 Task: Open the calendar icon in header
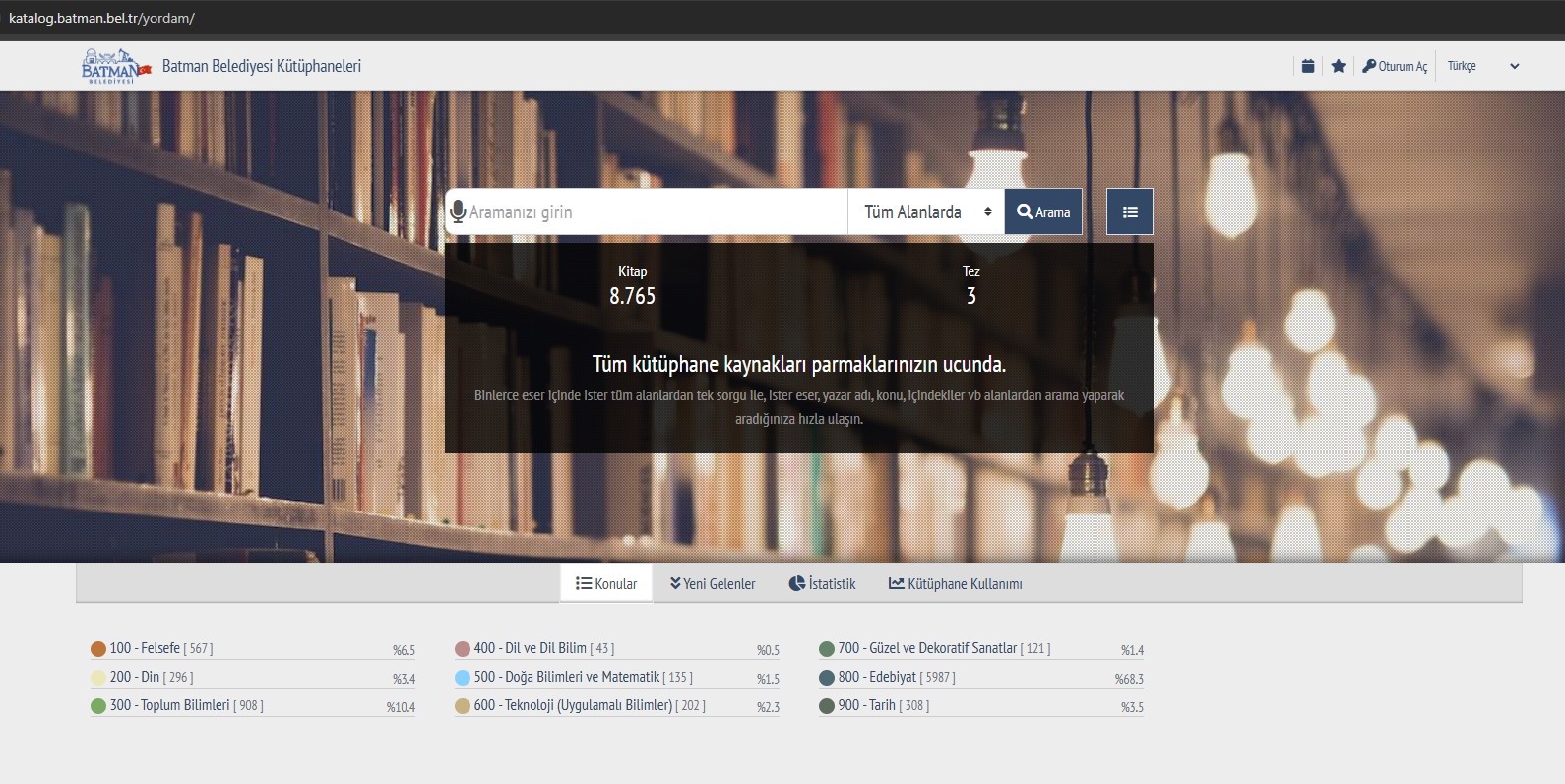click(x=1308, y=66)
